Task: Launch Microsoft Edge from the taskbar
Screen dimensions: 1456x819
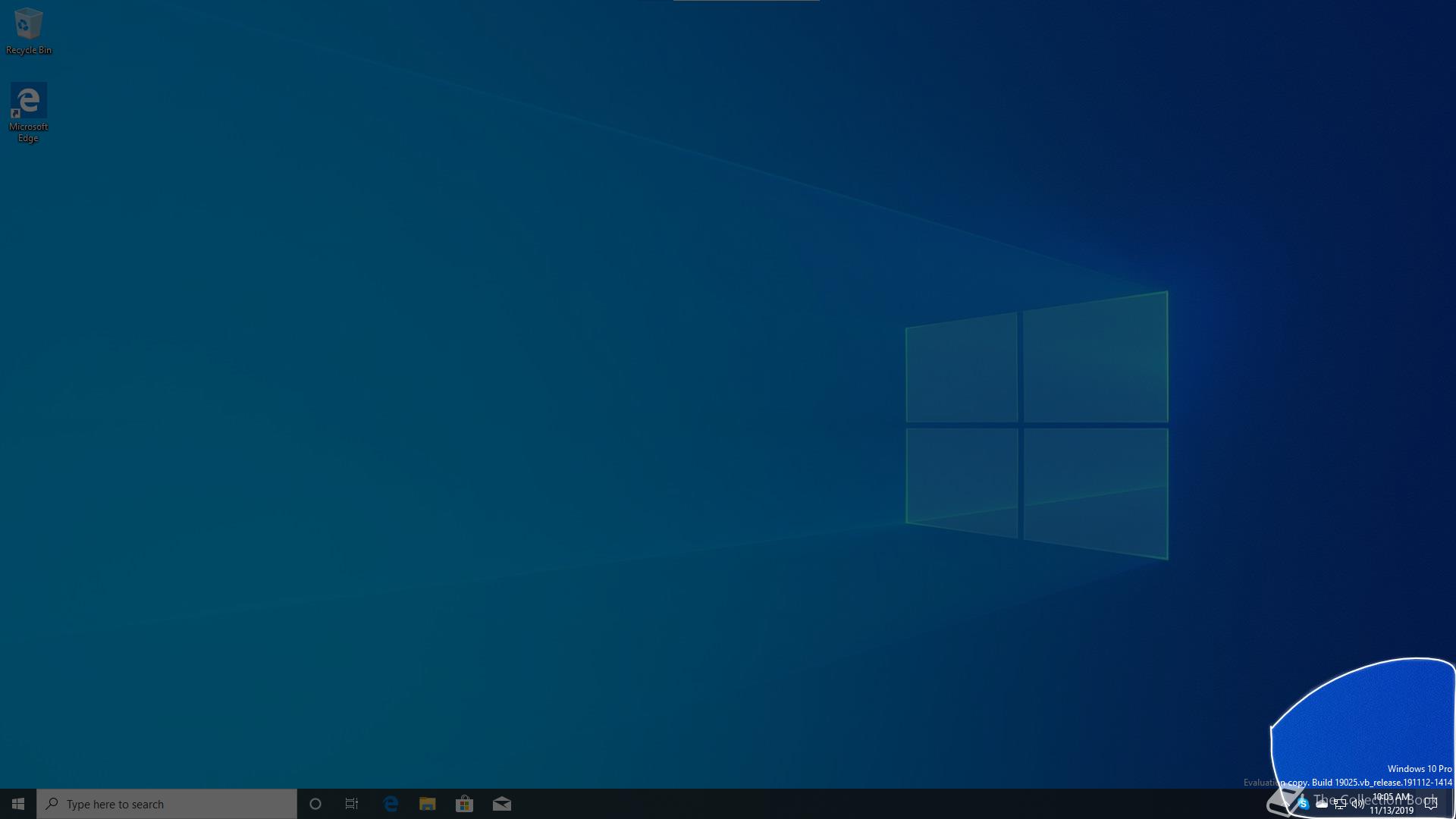Action: coord(391,804)
